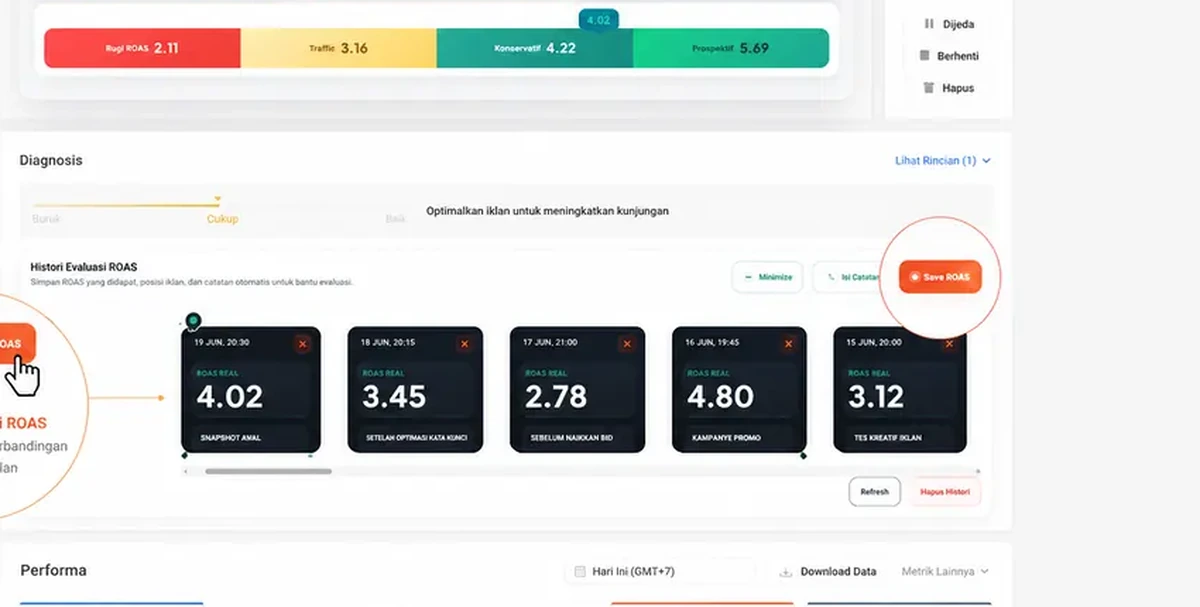Click the Minimize button in Histori Evaluasi
The image size is (1200, 607).
click(767, 277)
